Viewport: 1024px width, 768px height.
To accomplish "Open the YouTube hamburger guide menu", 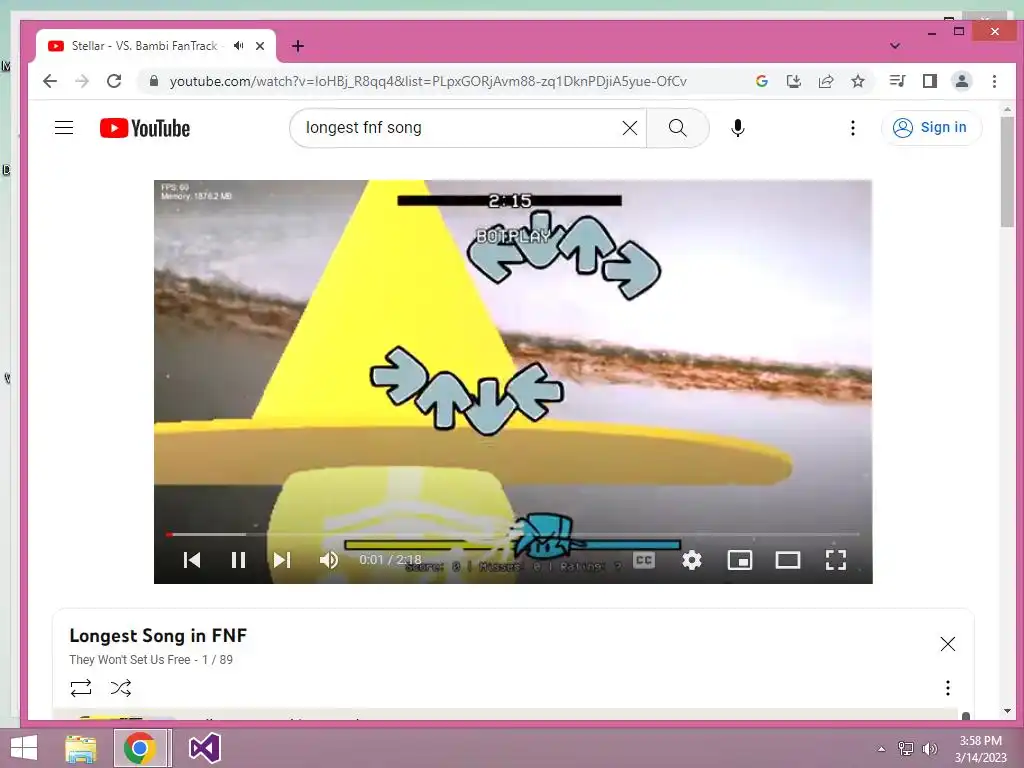I will pyautogui.click(x=64, y=127).
